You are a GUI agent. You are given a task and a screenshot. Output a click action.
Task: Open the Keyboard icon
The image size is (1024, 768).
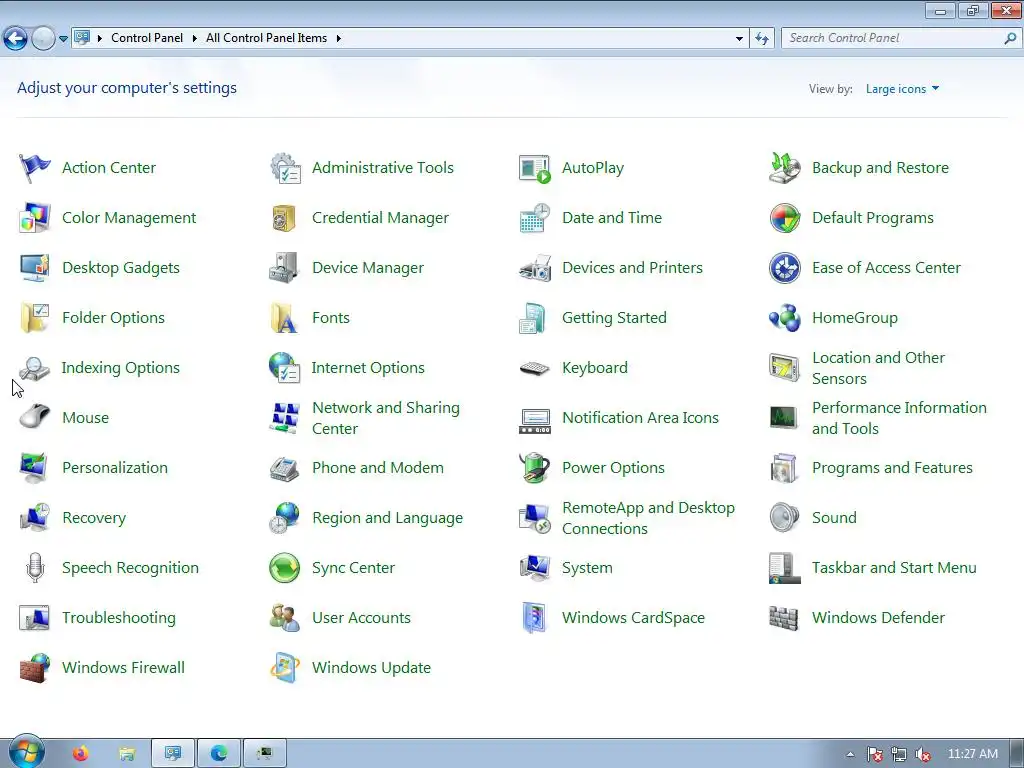pos(534,368)
